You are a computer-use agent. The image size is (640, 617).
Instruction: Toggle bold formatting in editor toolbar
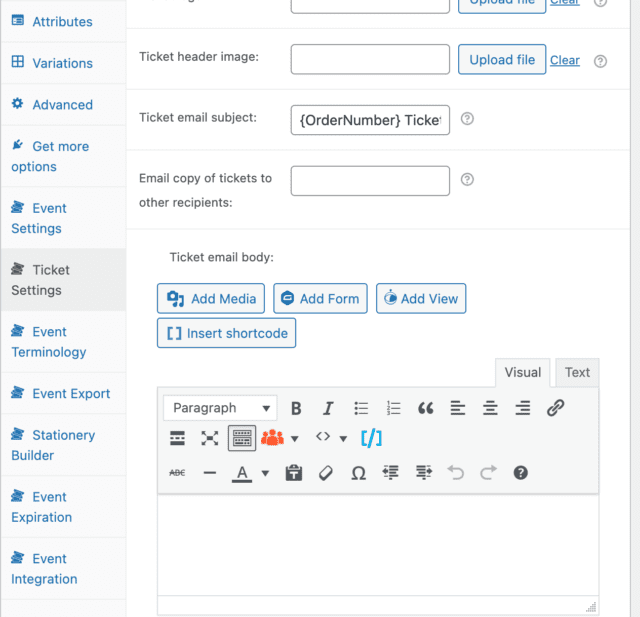point(296,408)
